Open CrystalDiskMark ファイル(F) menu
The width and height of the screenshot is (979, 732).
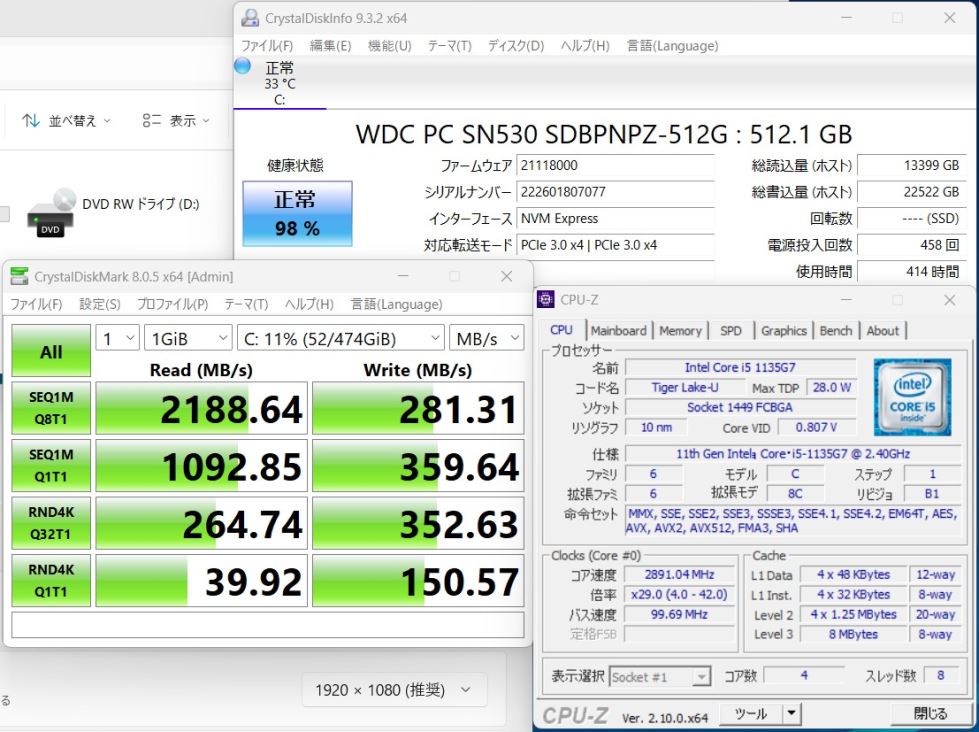36,304
